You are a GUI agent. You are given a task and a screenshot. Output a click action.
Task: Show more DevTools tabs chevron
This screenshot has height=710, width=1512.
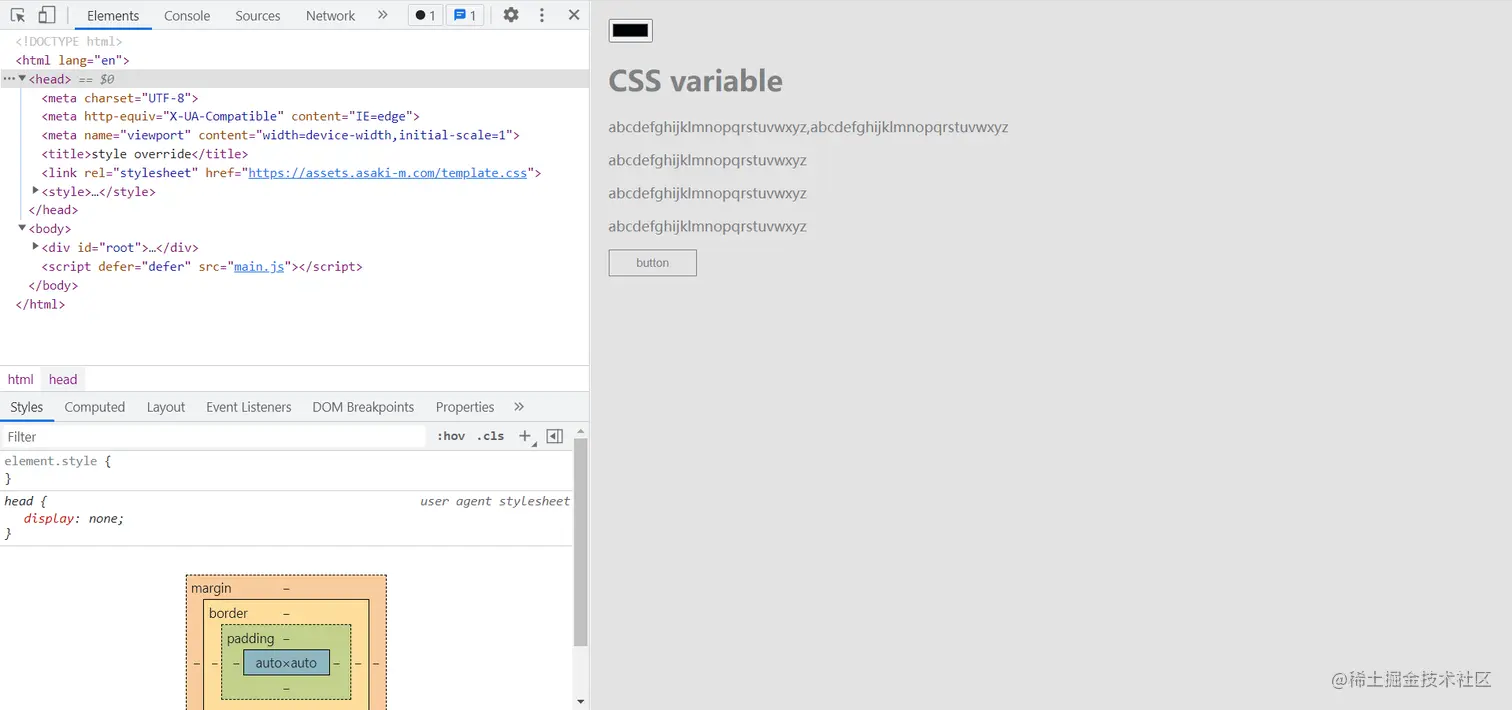click(383, 15)
